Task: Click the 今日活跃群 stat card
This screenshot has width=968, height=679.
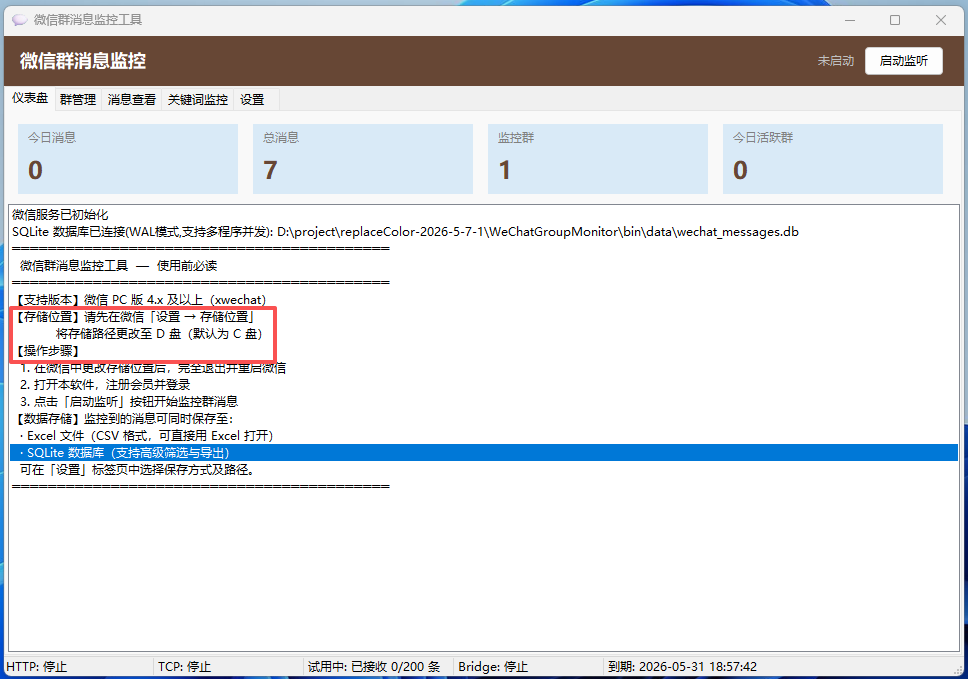Action: [x=833, y=159]
